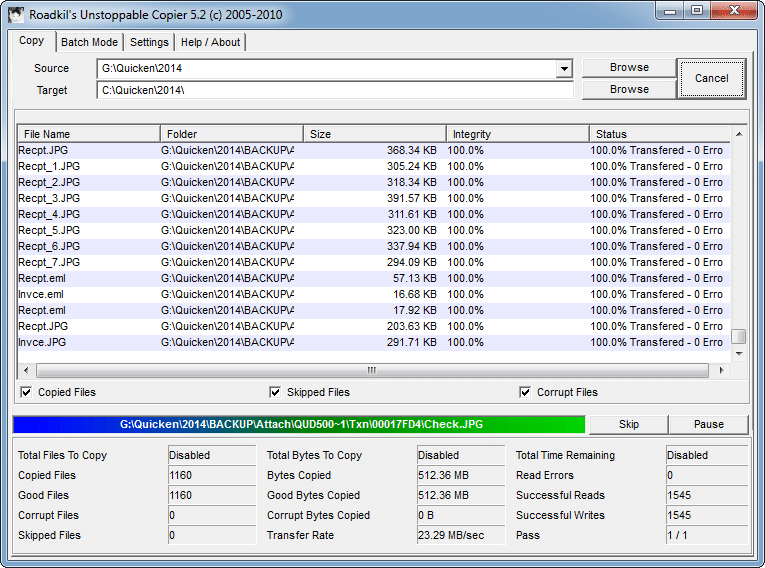
Task: Click the Check.JPG copy progress bar
Action: [299, 425]
